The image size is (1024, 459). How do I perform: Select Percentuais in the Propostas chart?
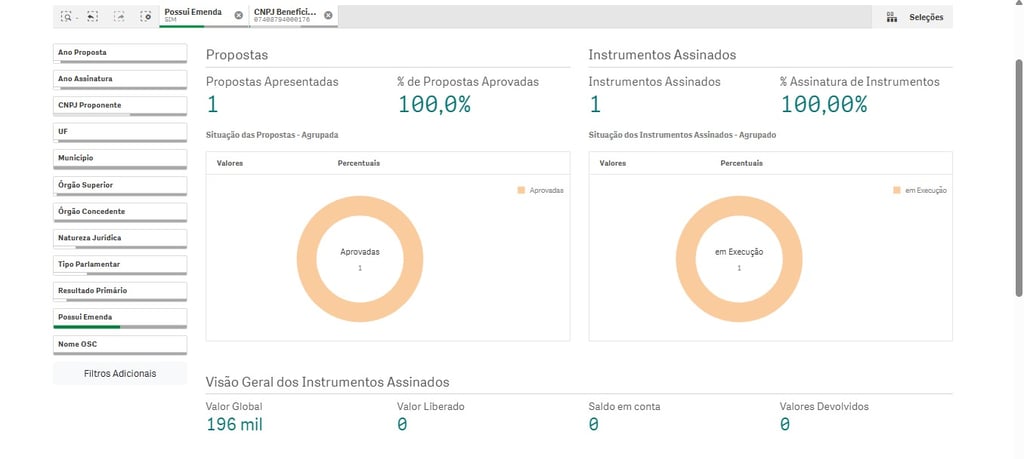pos(359,163)
